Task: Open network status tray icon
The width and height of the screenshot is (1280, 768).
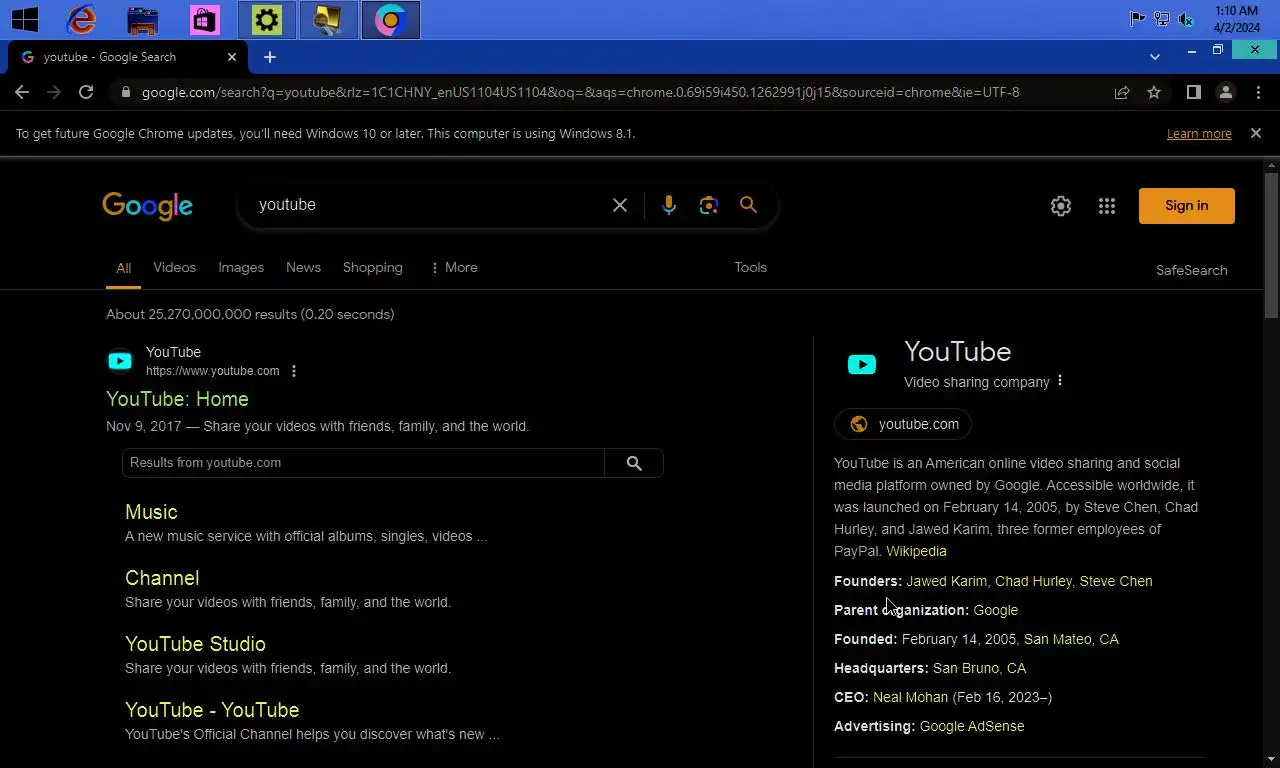Action: tap(1162, 19)
